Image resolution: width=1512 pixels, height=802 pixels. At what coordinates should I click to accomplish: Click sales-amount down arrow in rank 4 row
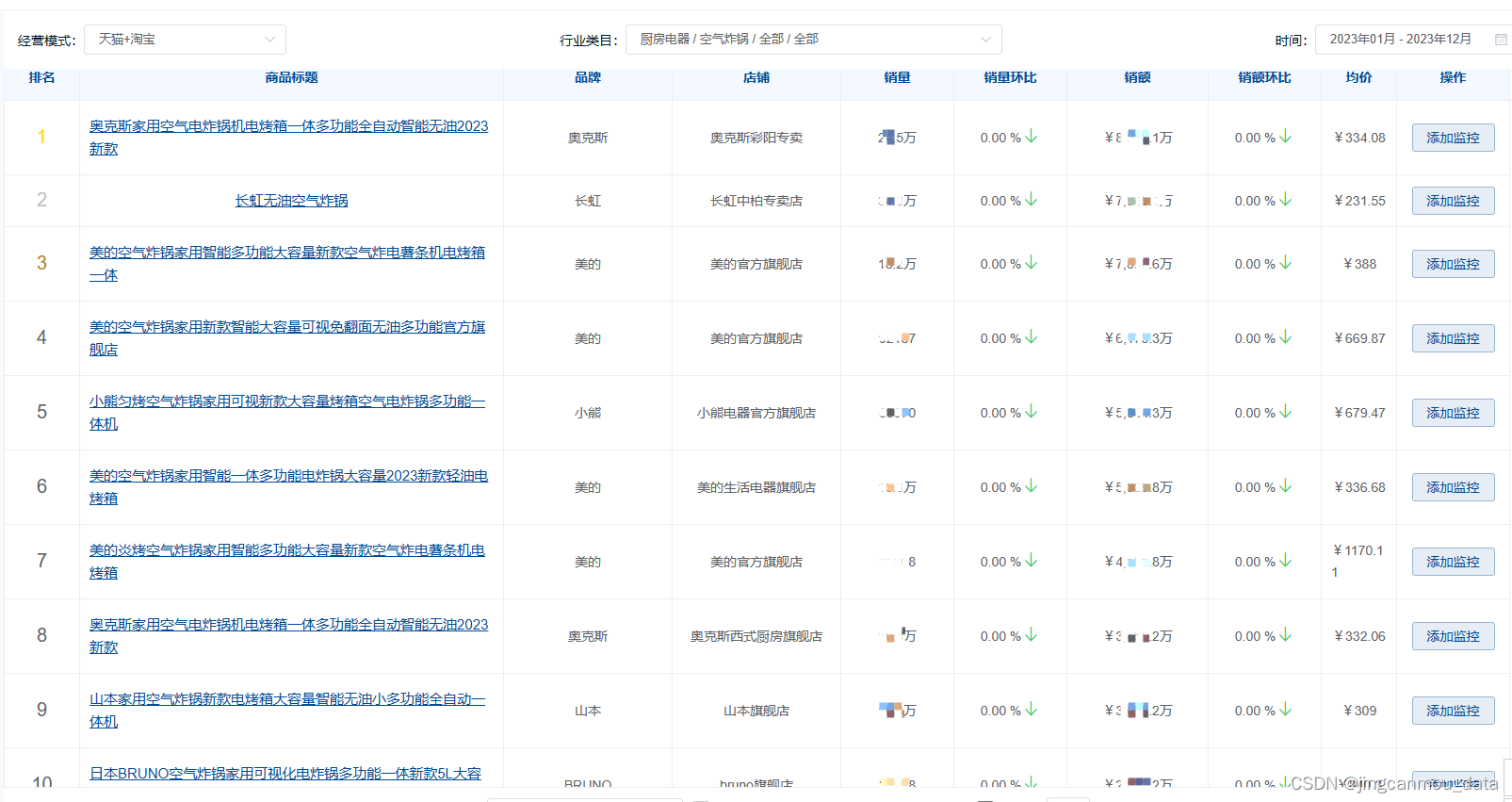pyautogui.click(x=1286, y=337)
